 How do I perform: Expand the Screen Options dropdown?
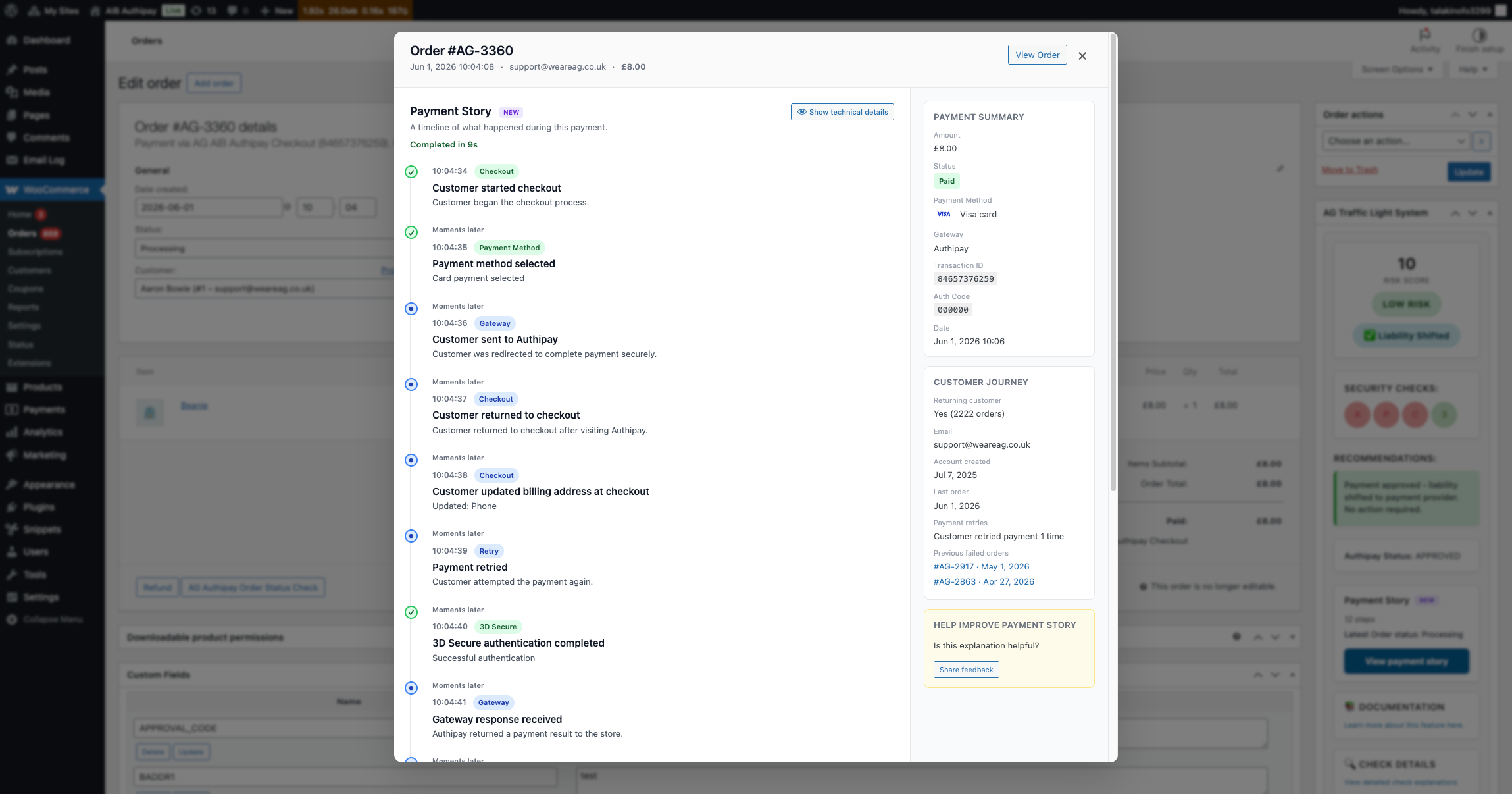(x=1397, y=69)
